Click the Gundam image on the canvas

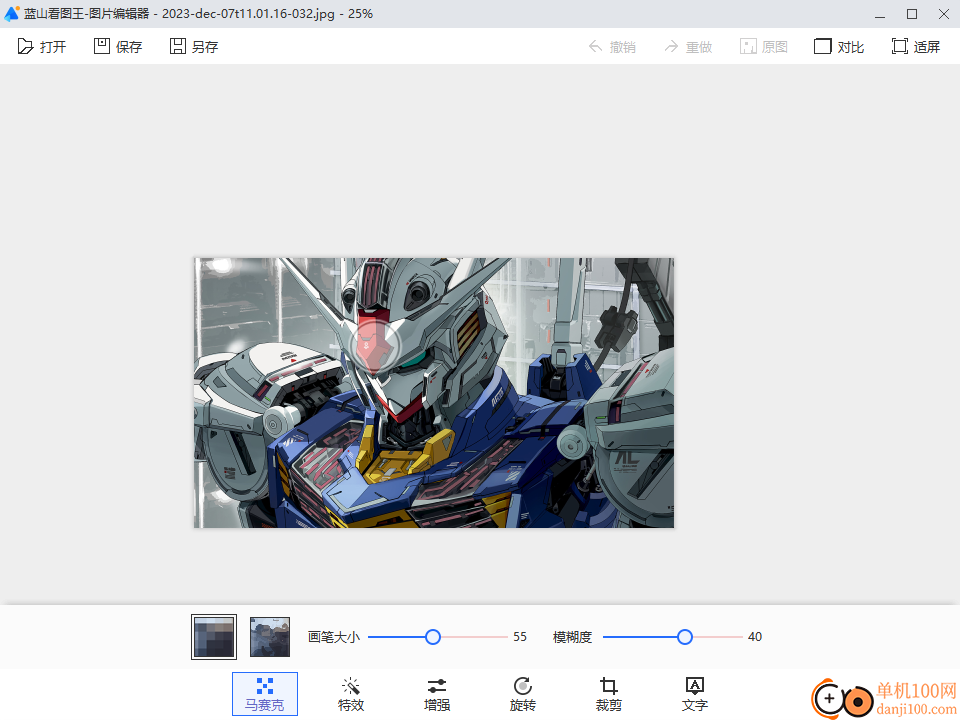[x=434, y=392]
